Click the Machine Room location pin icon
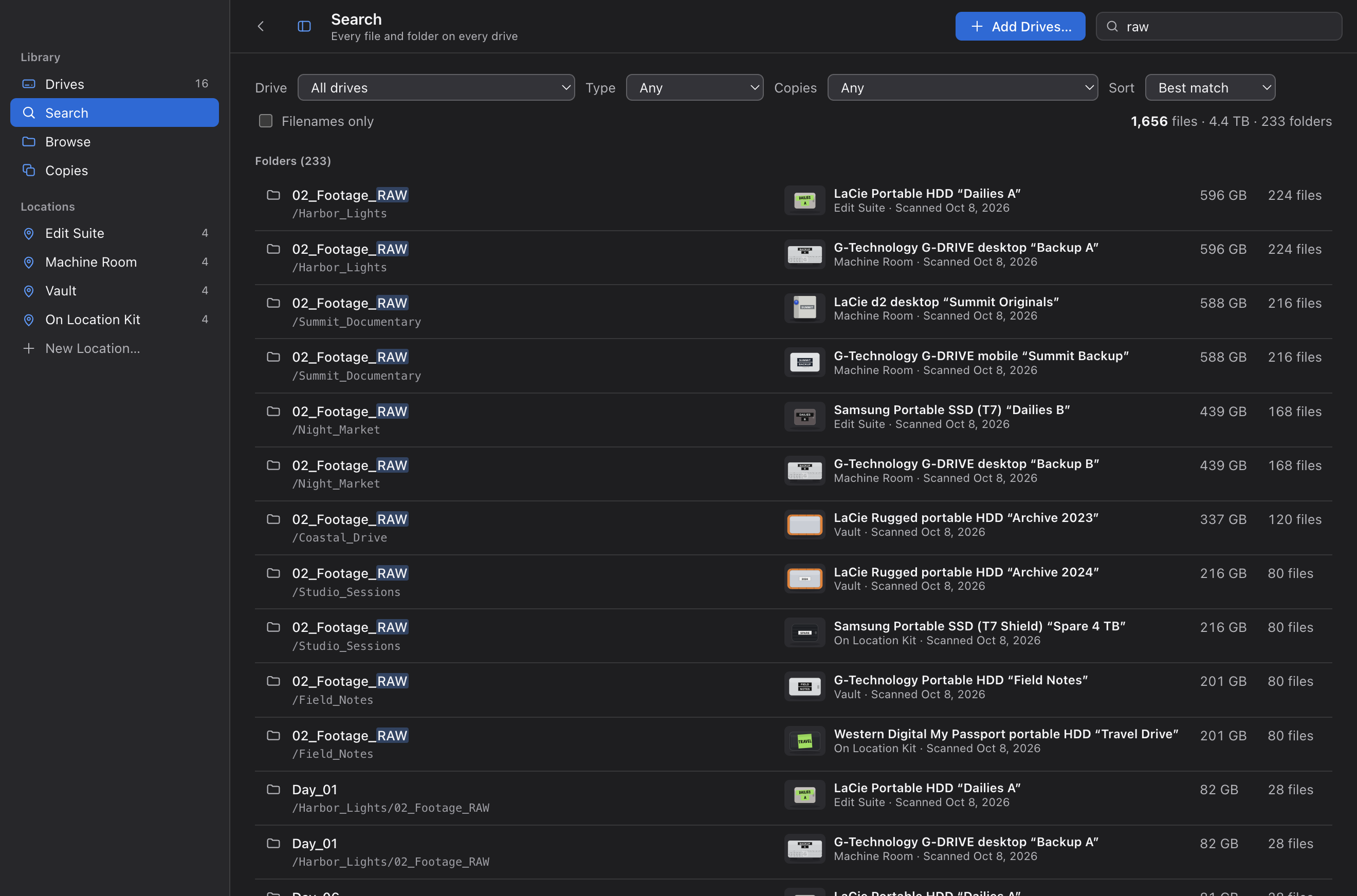 [x=29, y=263]
